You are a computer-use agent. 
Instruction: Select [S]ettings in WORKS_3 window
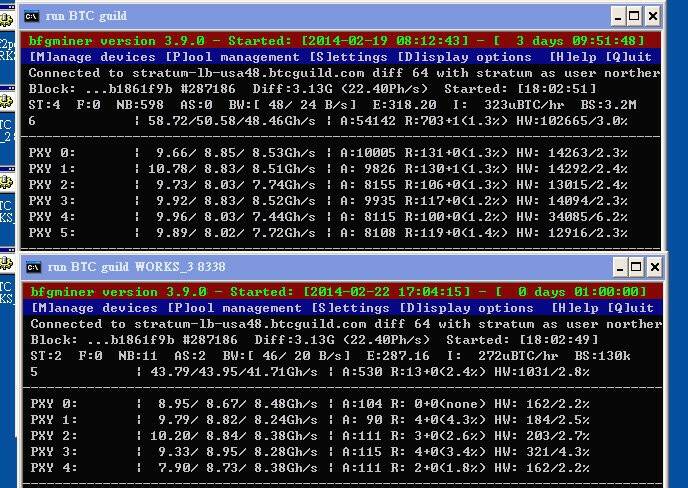(350, 308)
